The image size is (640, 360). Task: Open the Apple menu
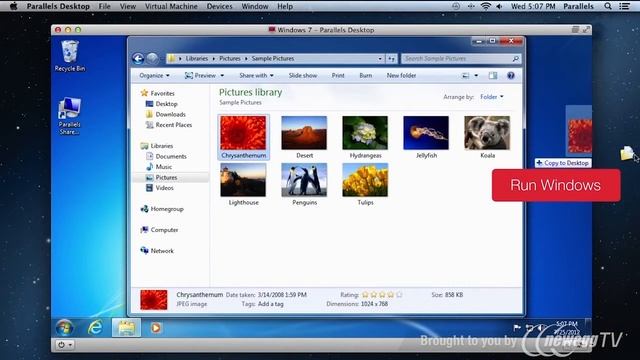pyautogui.click(x=13, y=6)
